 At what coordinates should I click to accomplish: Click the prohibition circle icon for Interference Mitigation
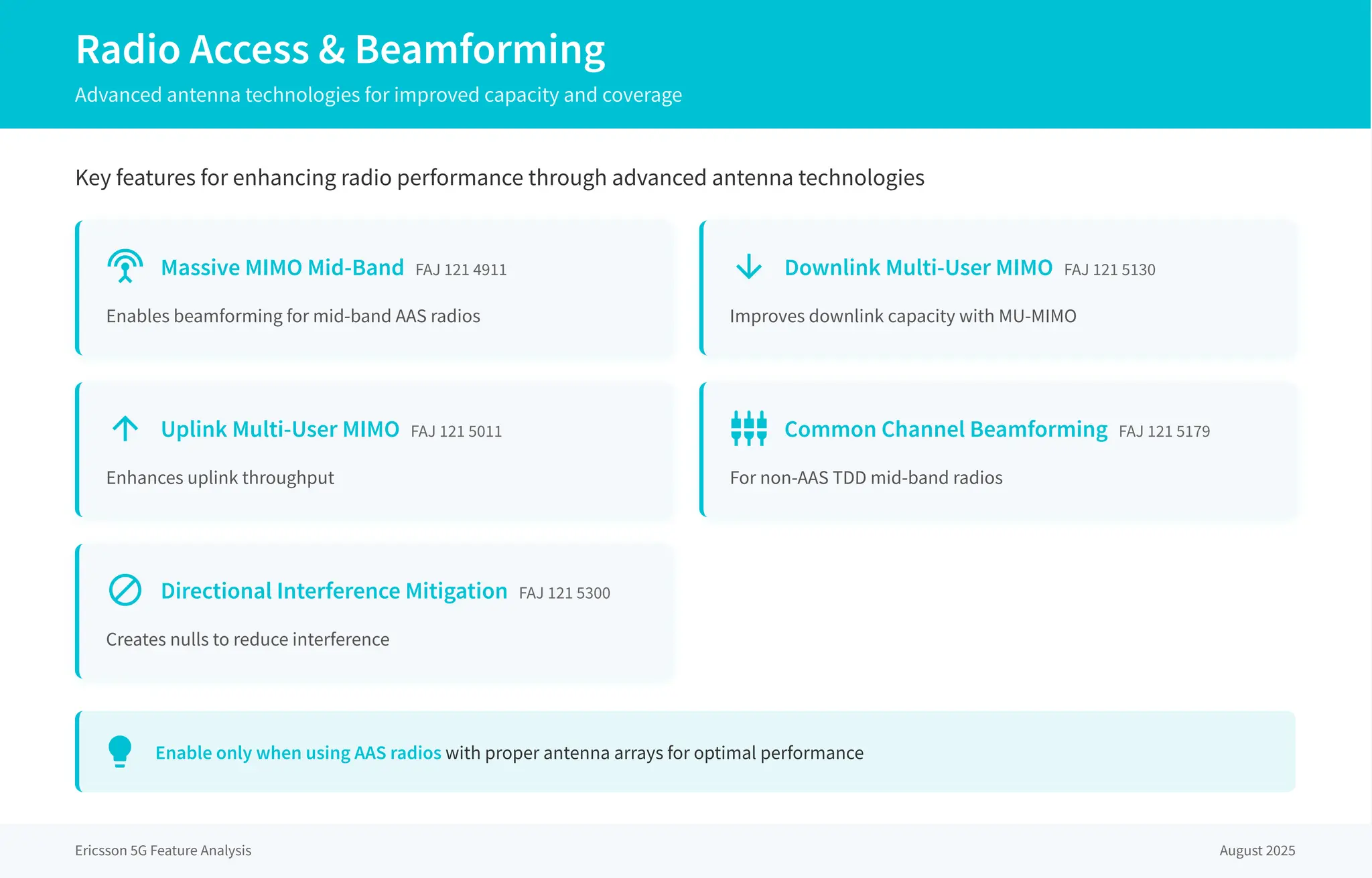click(125, 590)
